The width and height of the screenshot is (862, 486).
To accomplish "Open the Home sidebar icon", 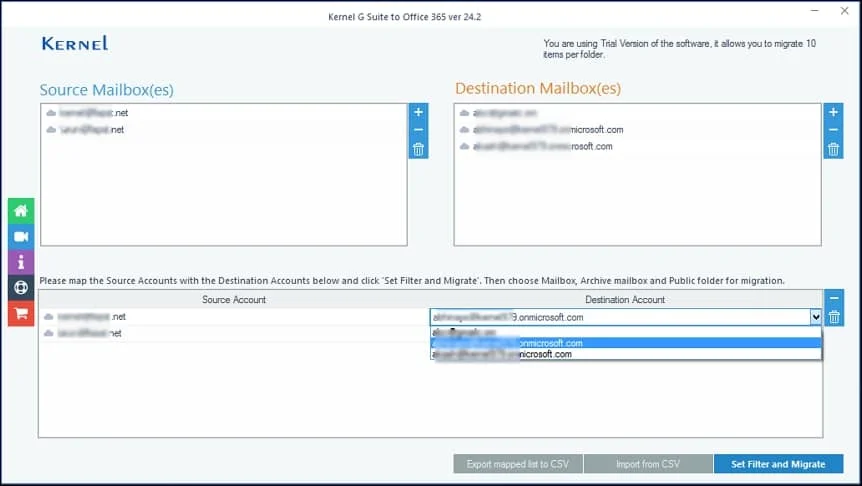I will 21,211.
